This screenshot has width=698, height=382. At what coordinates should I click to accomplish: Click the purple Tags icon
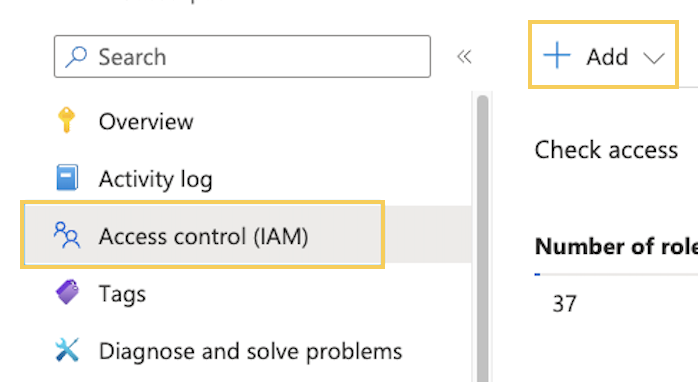click(67, 293)
